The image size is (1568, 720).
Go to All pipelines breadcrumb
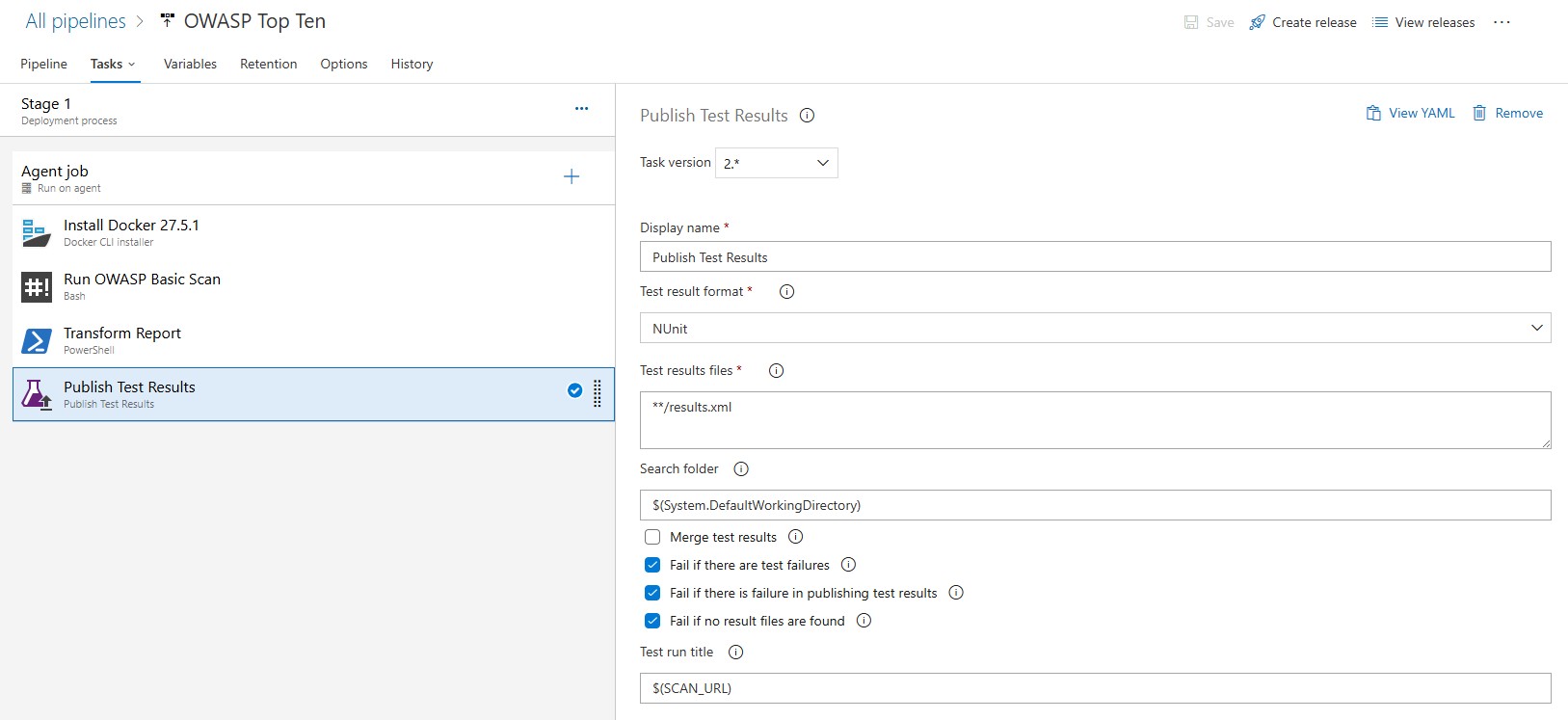tap(75, 21)
